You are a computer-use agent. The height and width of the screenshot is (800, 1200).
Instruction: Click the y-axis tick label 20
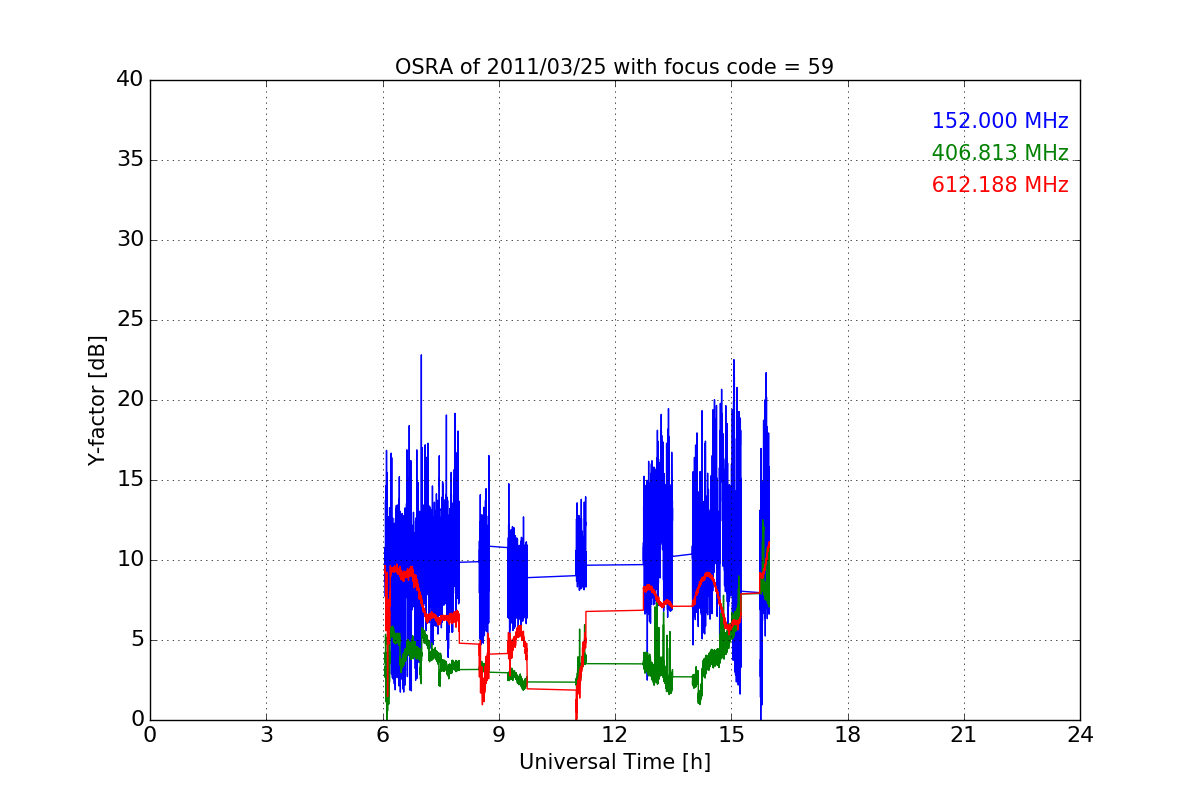click(x=130, y=400)
